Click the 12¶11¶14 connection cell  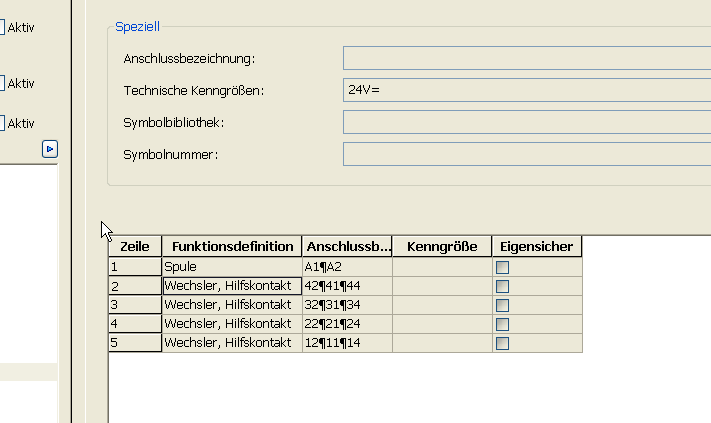[347, 343]
